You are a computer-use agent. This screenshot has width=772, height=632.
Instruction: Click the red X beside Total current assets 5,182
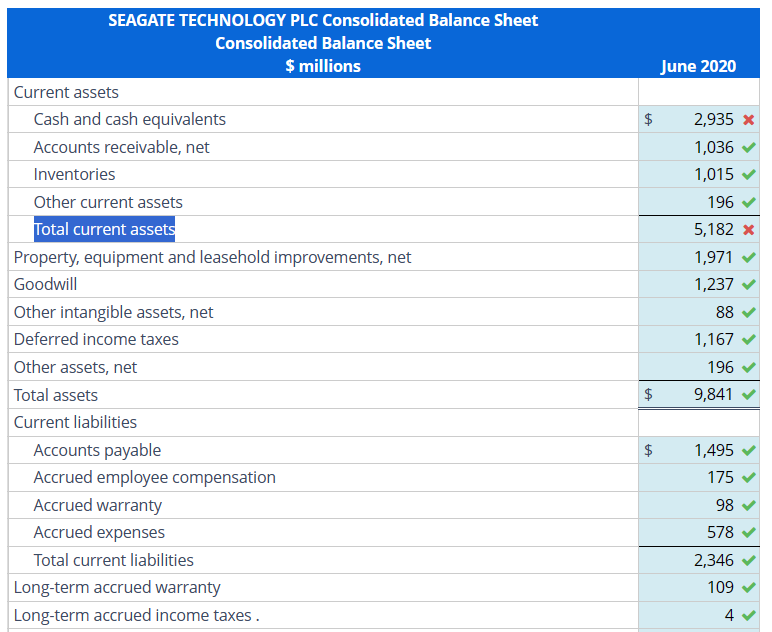click(748, 229)
